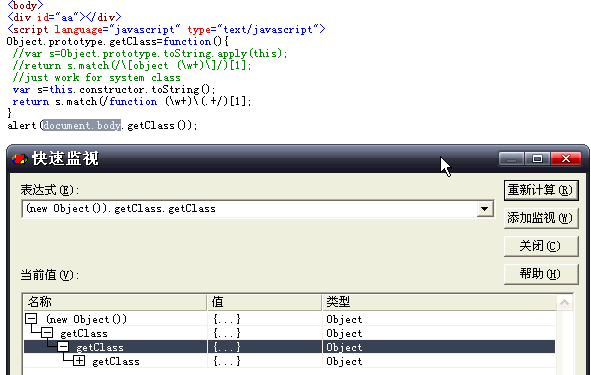The image size is (591, 375).
Task: Collapse the first-level getClass node
Action: pos(47,333)
